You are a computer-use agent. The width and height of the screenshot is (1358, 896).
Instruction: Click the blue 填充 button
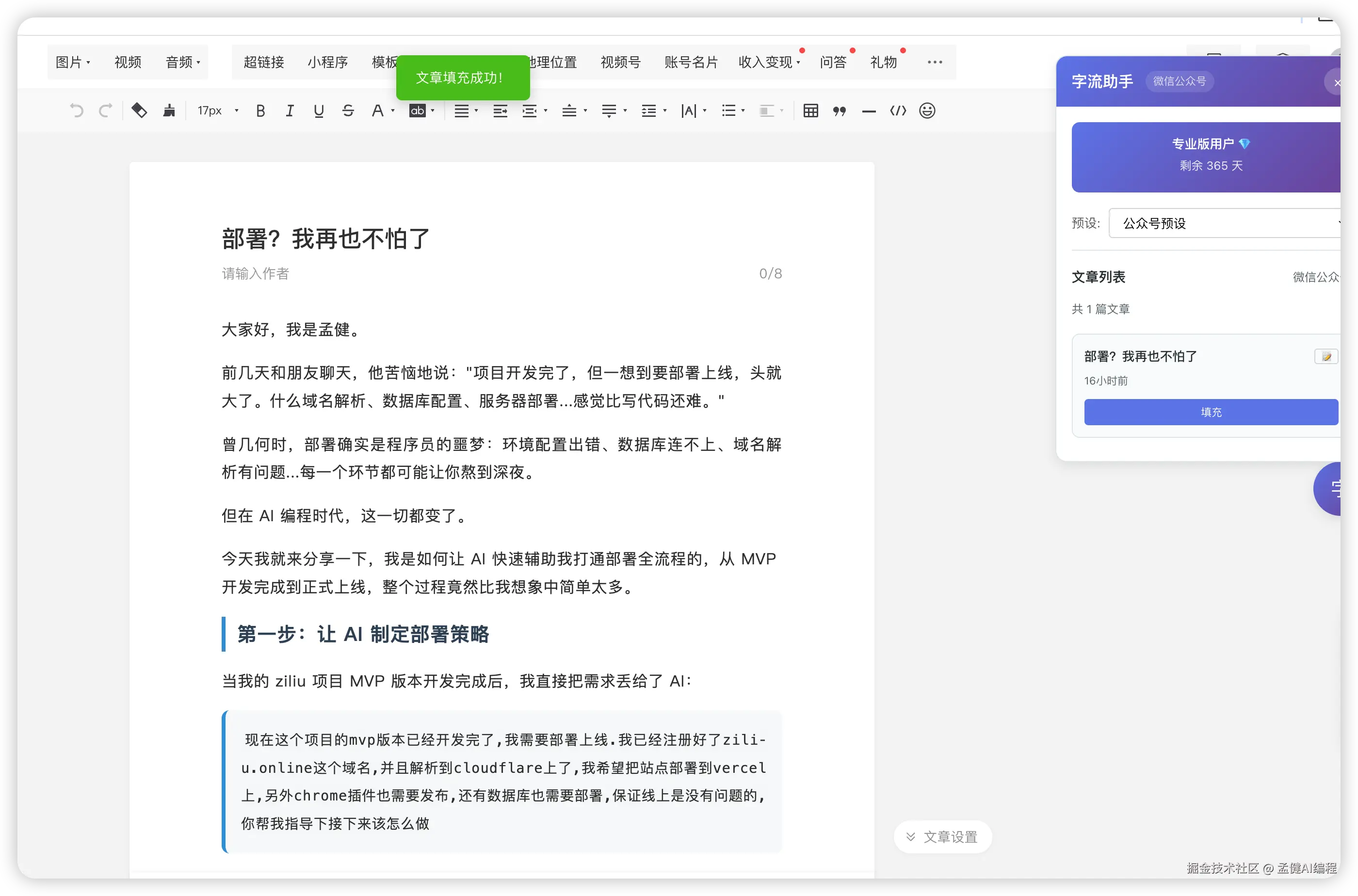click(x=1211, y=412)
